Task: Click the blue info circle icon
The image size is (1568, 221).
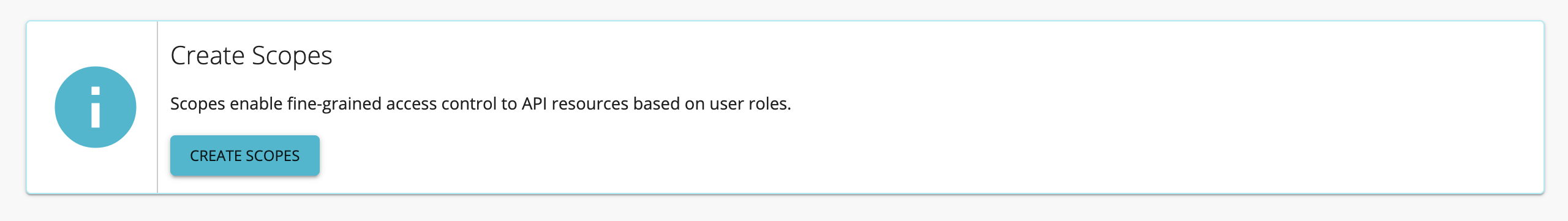Action: pyautogui.click(x=96, y=107)
